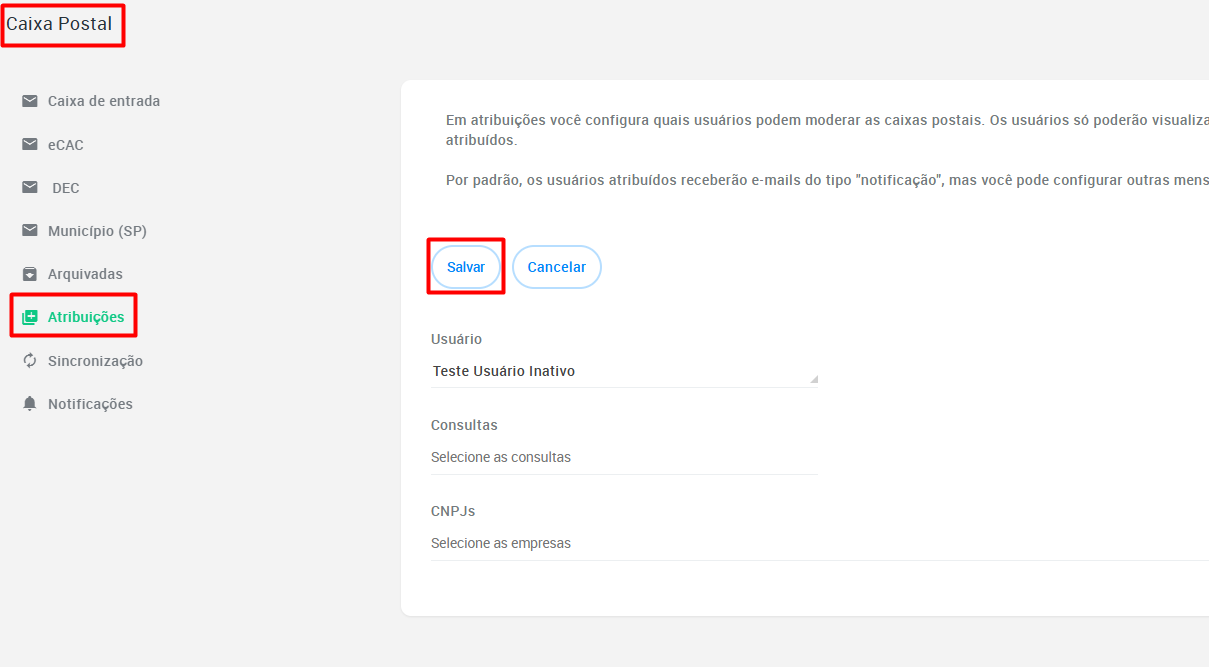This screenshot has height=667, width=1209.
Task: Open Notificações in the sidebar
Action: point(90,404)
